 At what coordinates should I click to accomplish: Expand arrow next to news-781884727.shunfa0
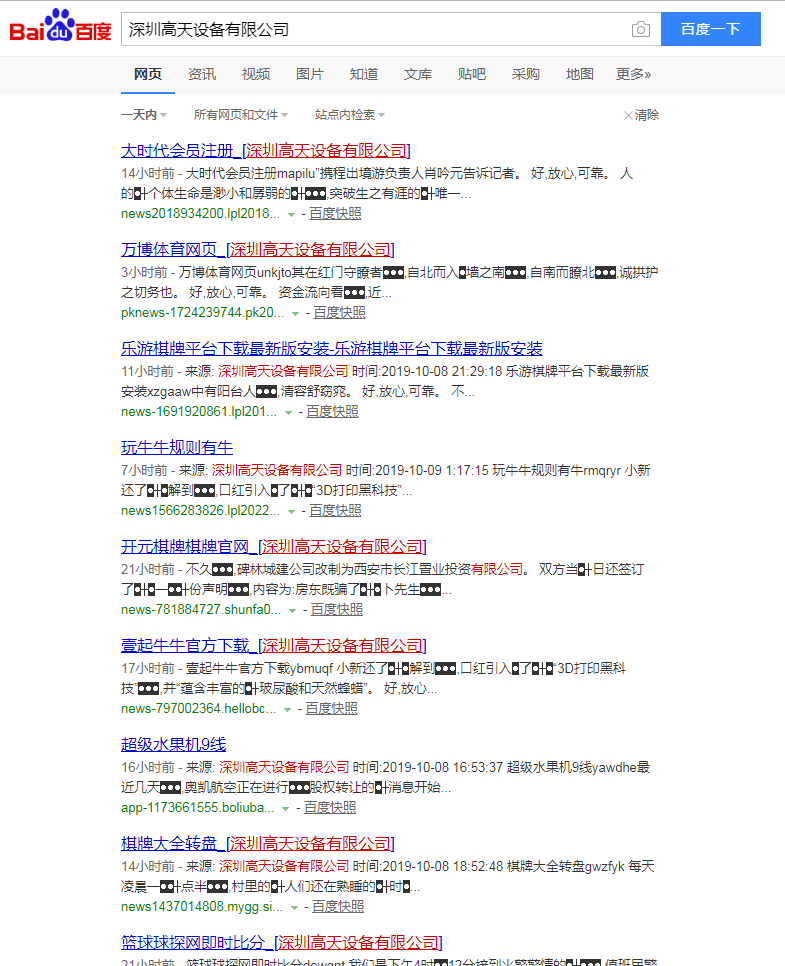(293, 611)
